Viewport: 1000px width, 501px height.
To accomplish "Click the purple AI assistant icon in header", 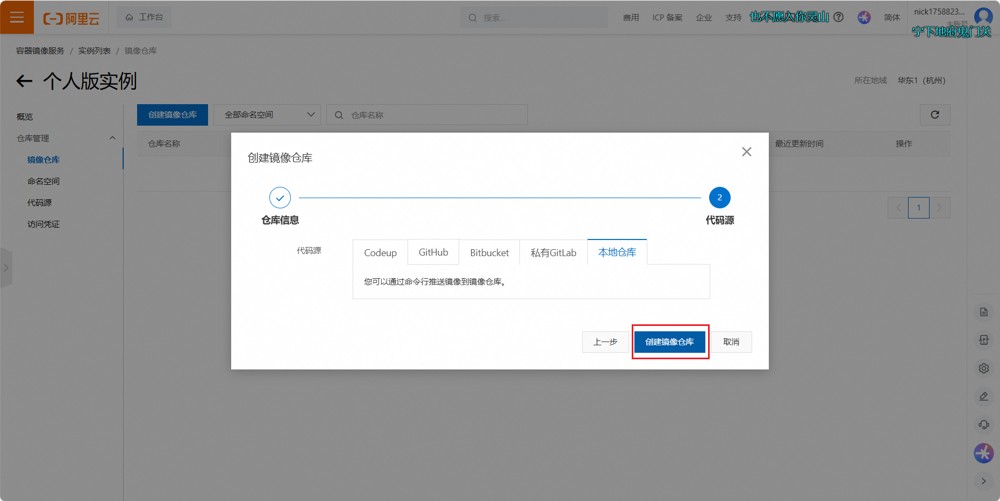I will pyautogui.click(x=864, y=17).
